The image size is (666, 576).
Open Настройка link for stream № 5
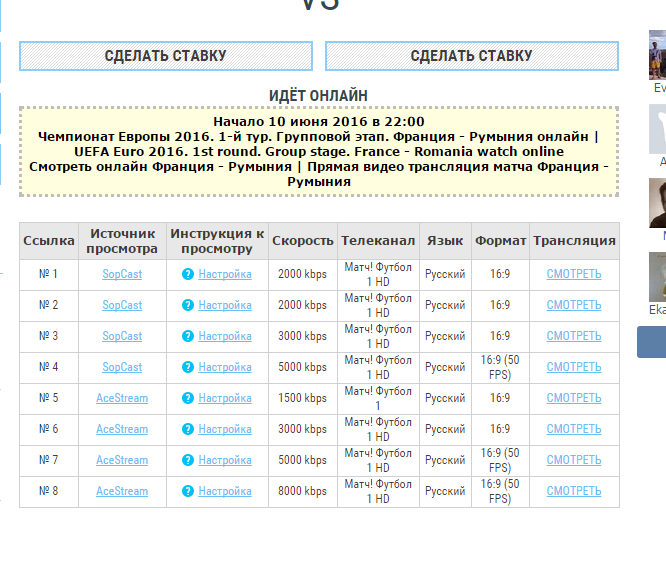pos(225,398)
